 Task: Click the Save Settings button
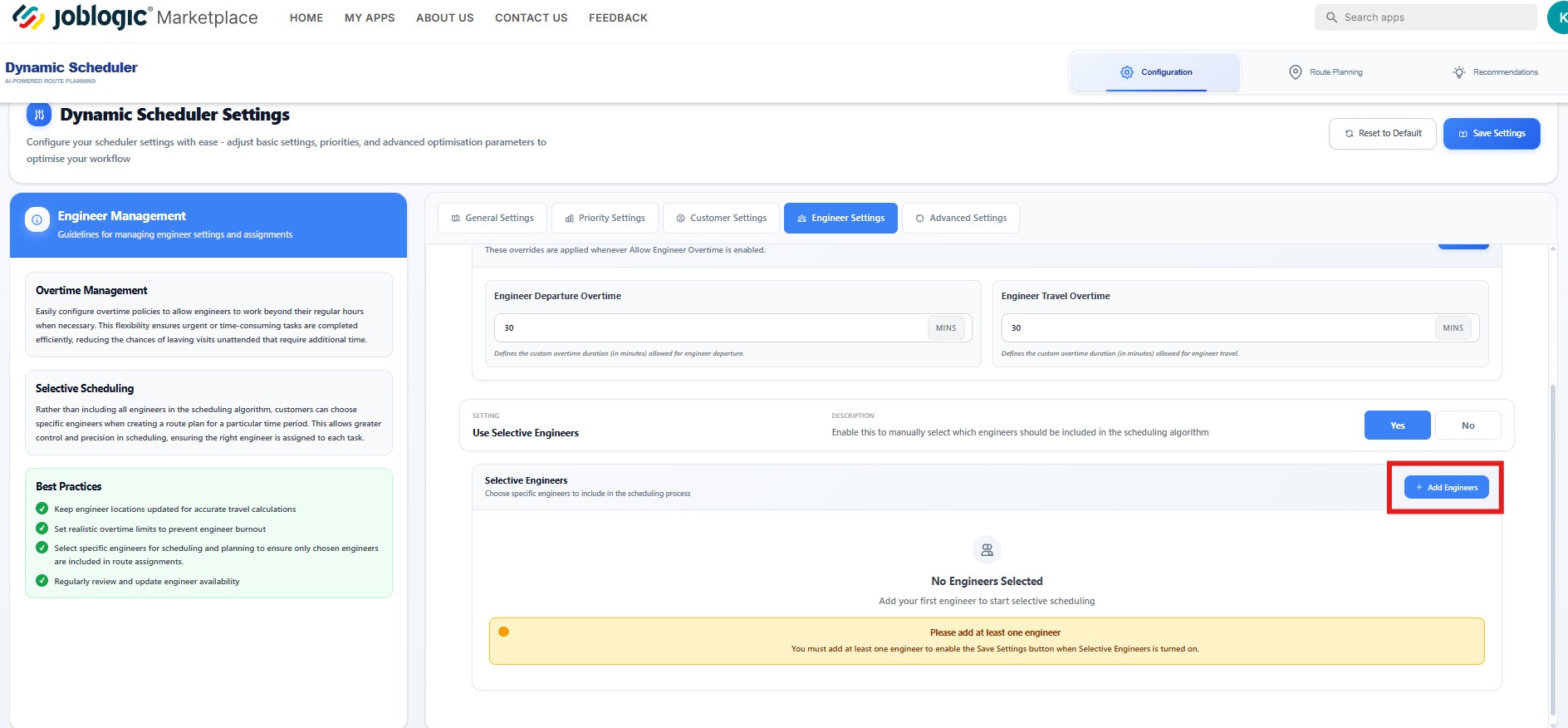(x=1492, y=134)
